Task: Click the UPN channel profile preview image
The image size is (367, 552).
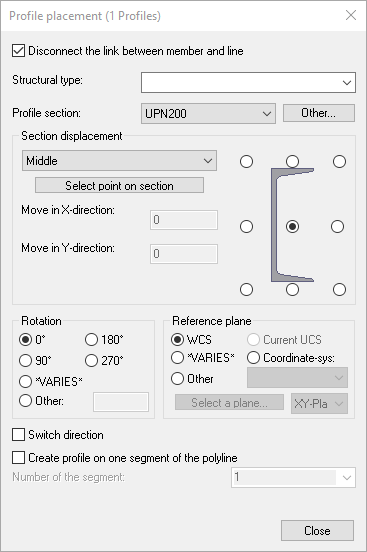Action: pos(292,225)
